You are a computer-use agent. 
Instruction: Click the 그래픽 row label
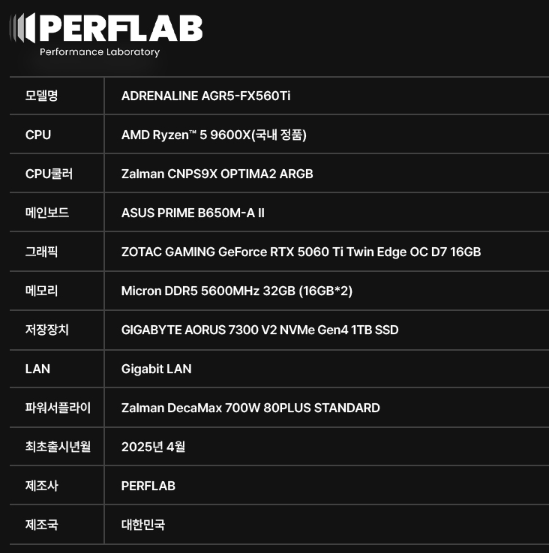(41, 252)
